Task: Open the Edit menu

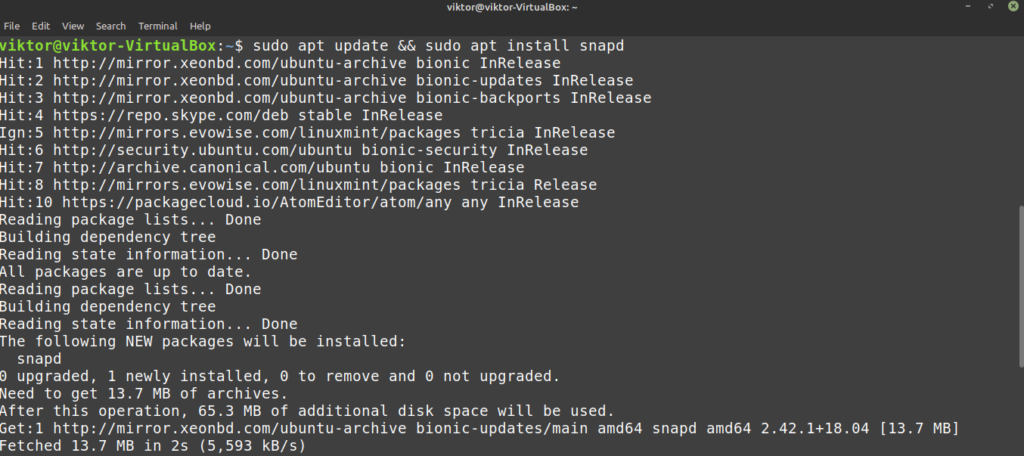Action: pyautogui.click(x=40, y=26)
